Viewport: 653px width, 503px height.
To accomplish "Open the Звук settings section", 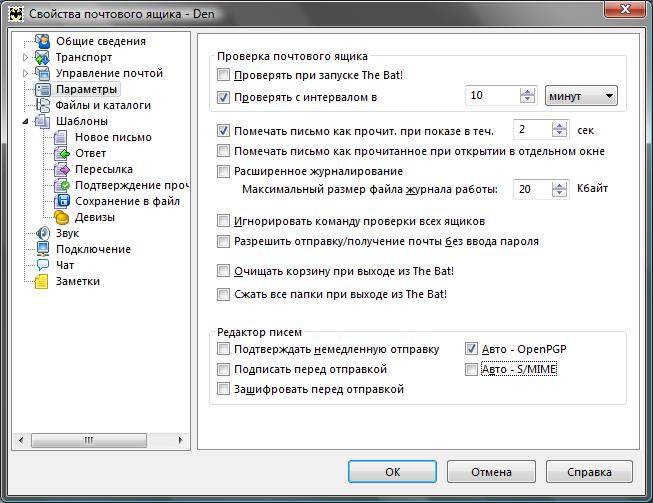I will pyautogui.click(x=67, y=233).
